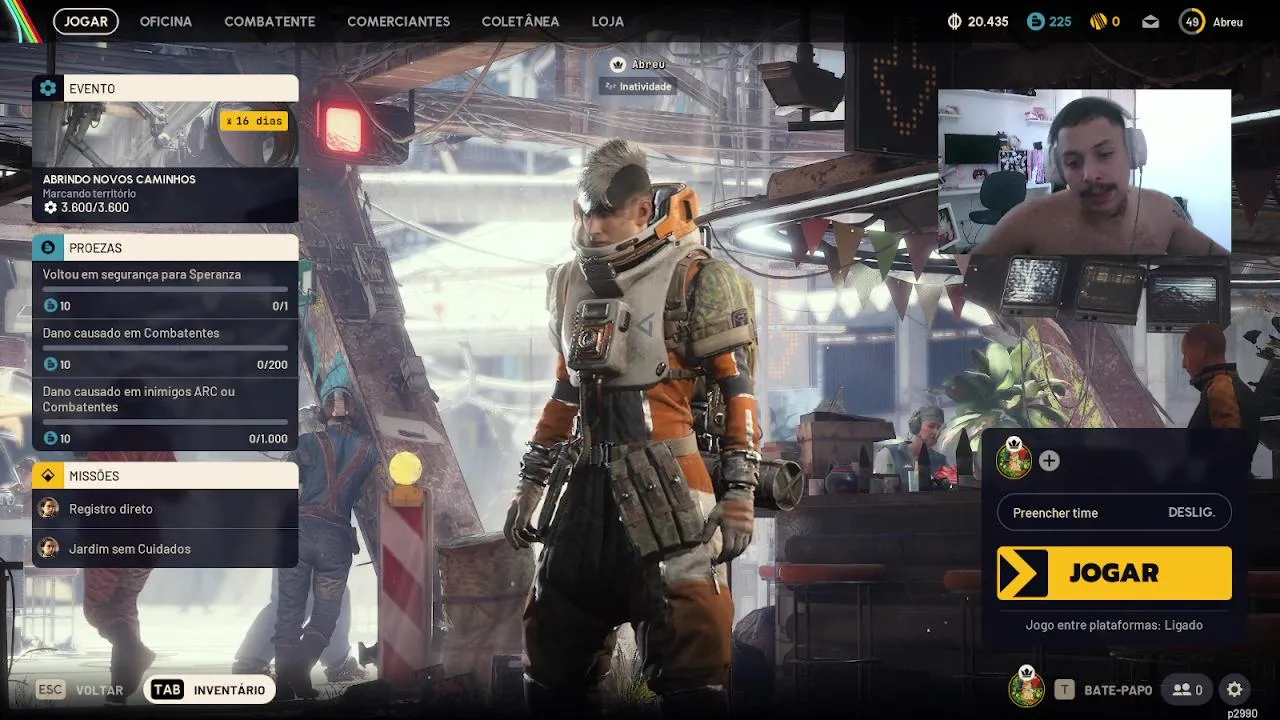Open settings gear at bottom right
1280x720 pixels.
pos(1235,690)
